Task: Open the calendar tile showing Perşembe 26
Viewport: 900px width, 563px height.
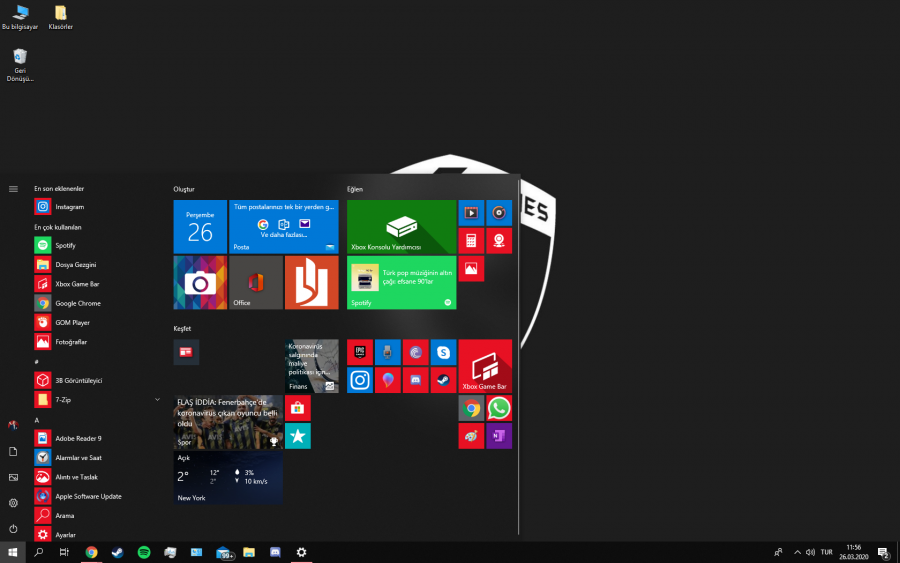Action: pos(200,226)
